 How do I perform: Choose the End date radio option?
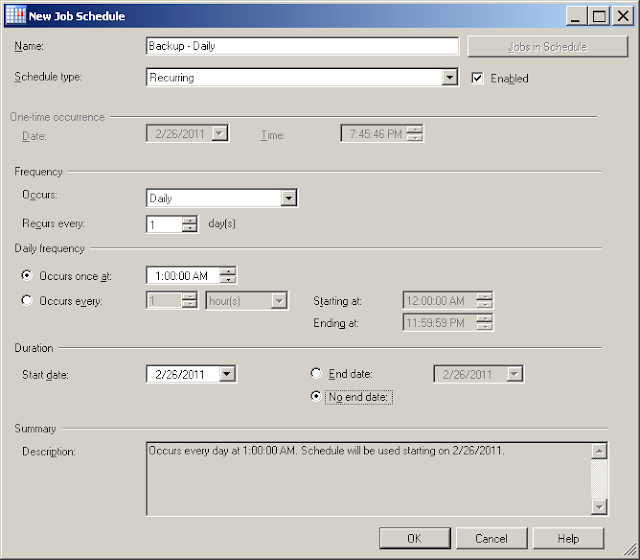pyautogui.click(x=316, y=373)
